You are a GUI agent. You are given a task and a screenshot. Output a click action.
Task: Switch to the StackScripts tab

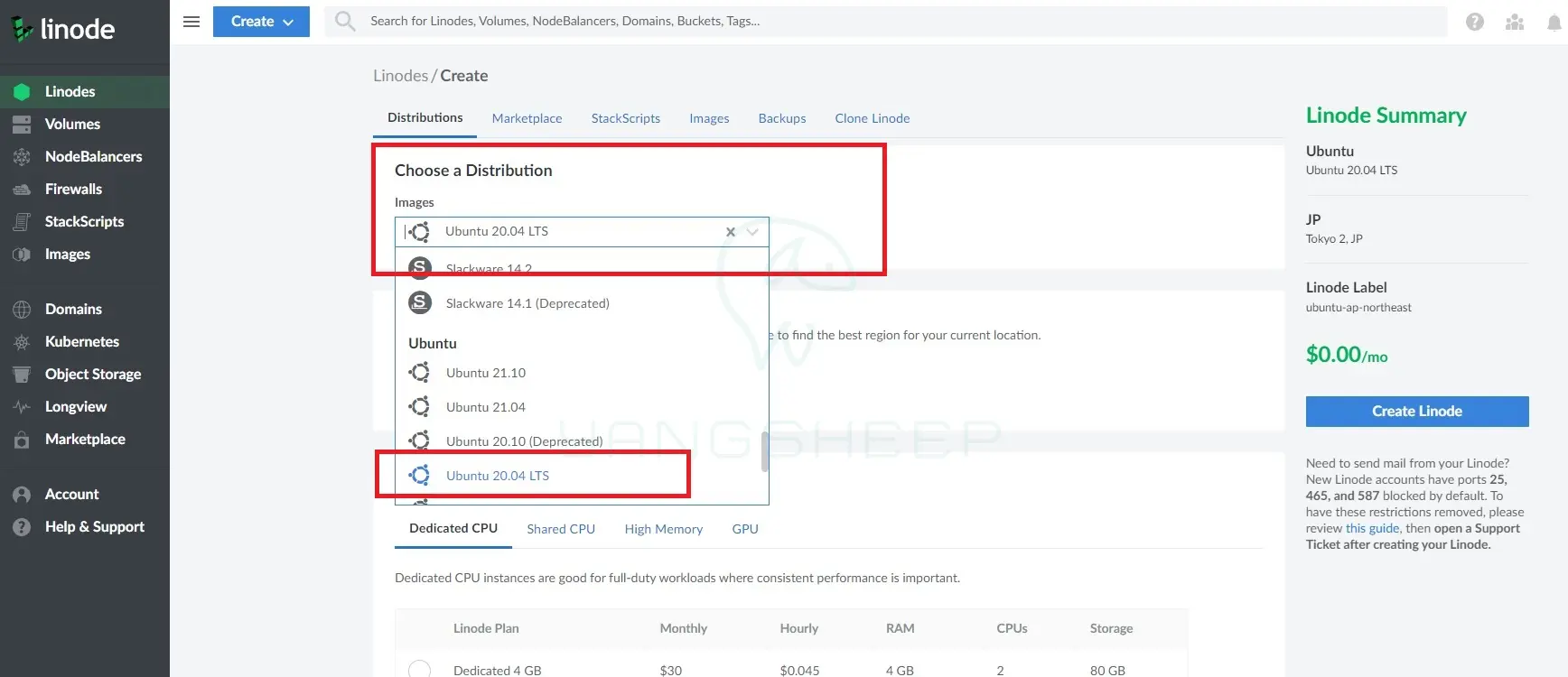[x=626, y=118]
